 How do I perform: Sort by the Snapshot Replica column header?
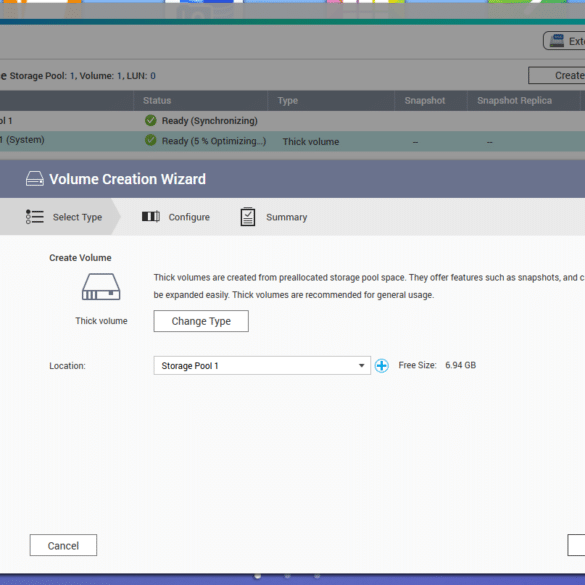[523, 101]
